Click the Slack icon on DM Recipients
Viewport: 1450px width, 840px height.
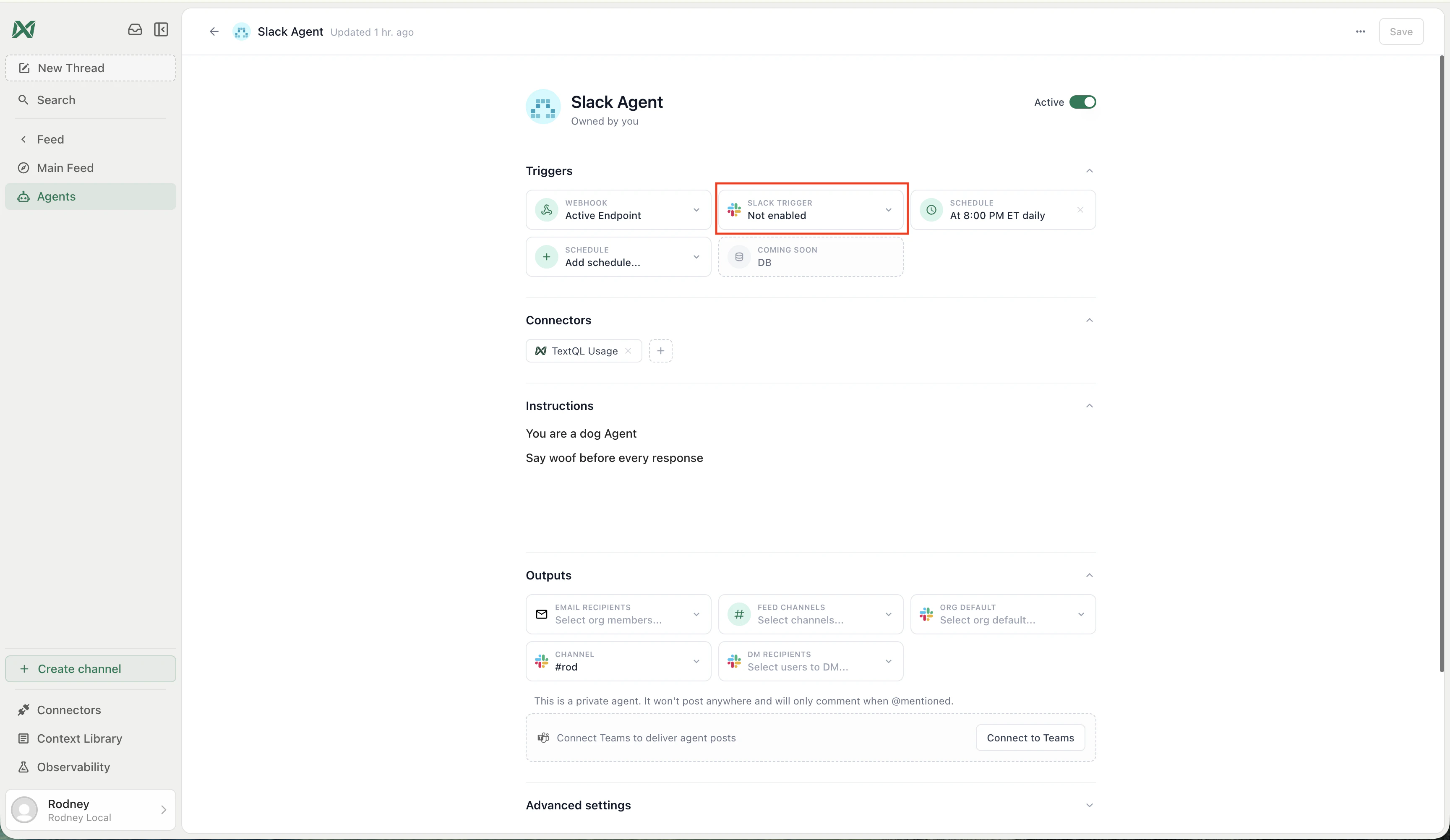(x=734, y=662)
